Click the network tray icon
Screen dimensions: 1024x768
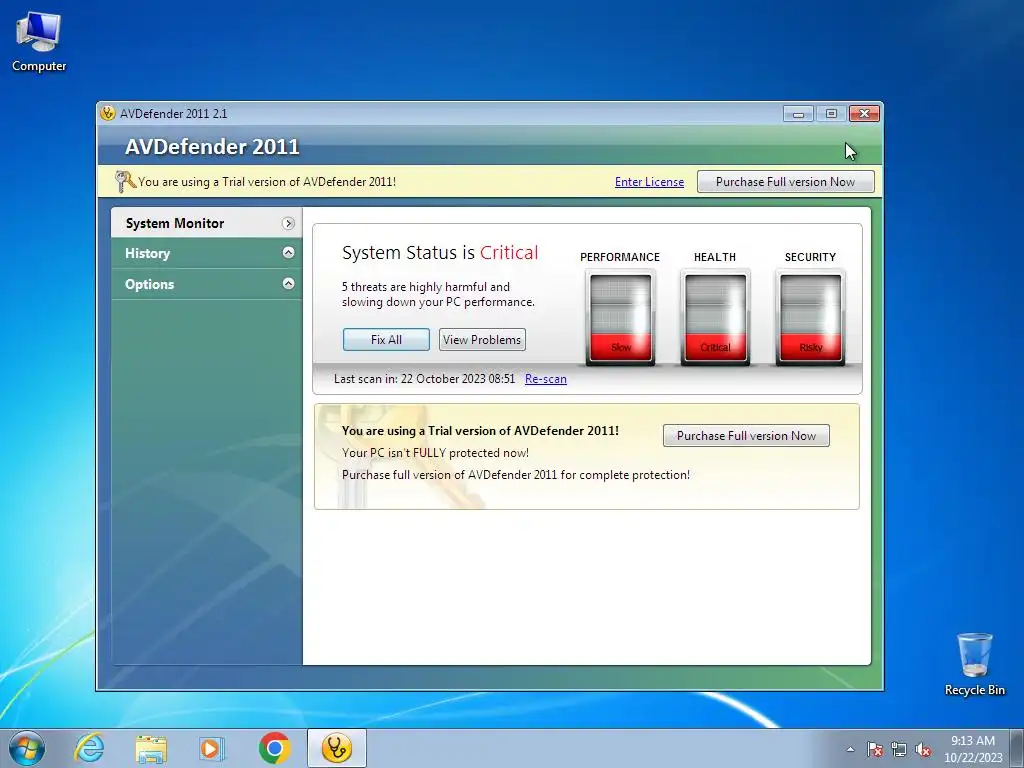(899, 749)
